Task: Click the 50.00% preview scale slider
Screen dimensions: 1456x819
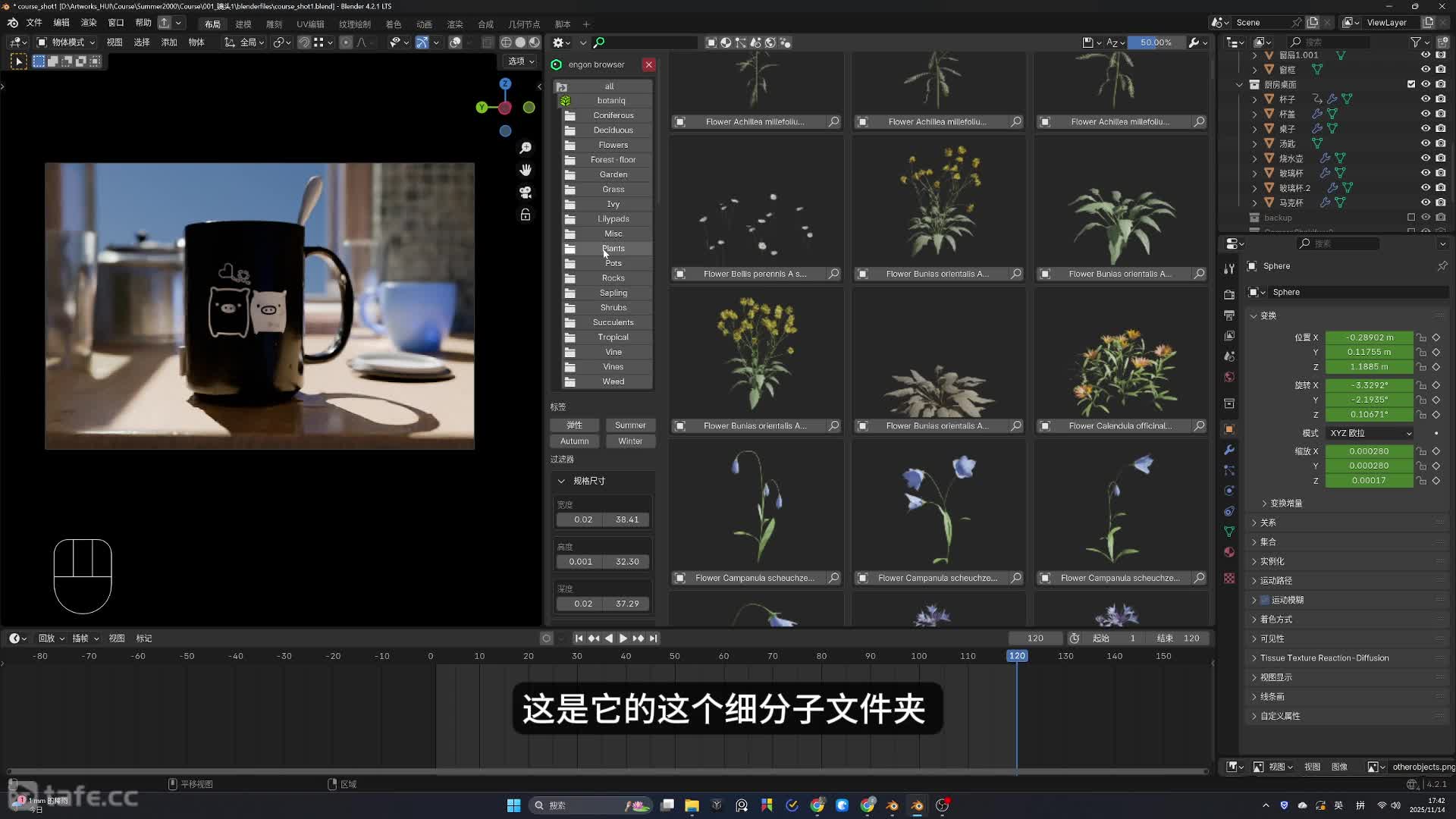Action: point(1155,42)
